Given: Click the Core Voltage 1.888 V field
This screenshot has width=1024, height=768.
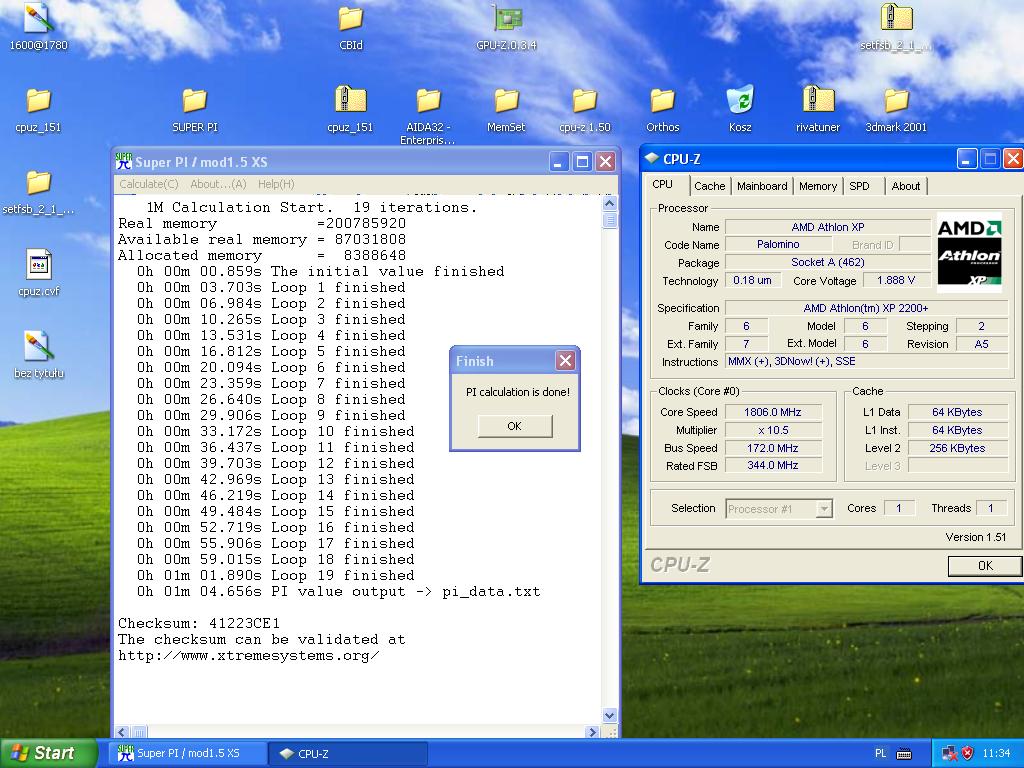Looking at the screenshot, I should (896, 280).
